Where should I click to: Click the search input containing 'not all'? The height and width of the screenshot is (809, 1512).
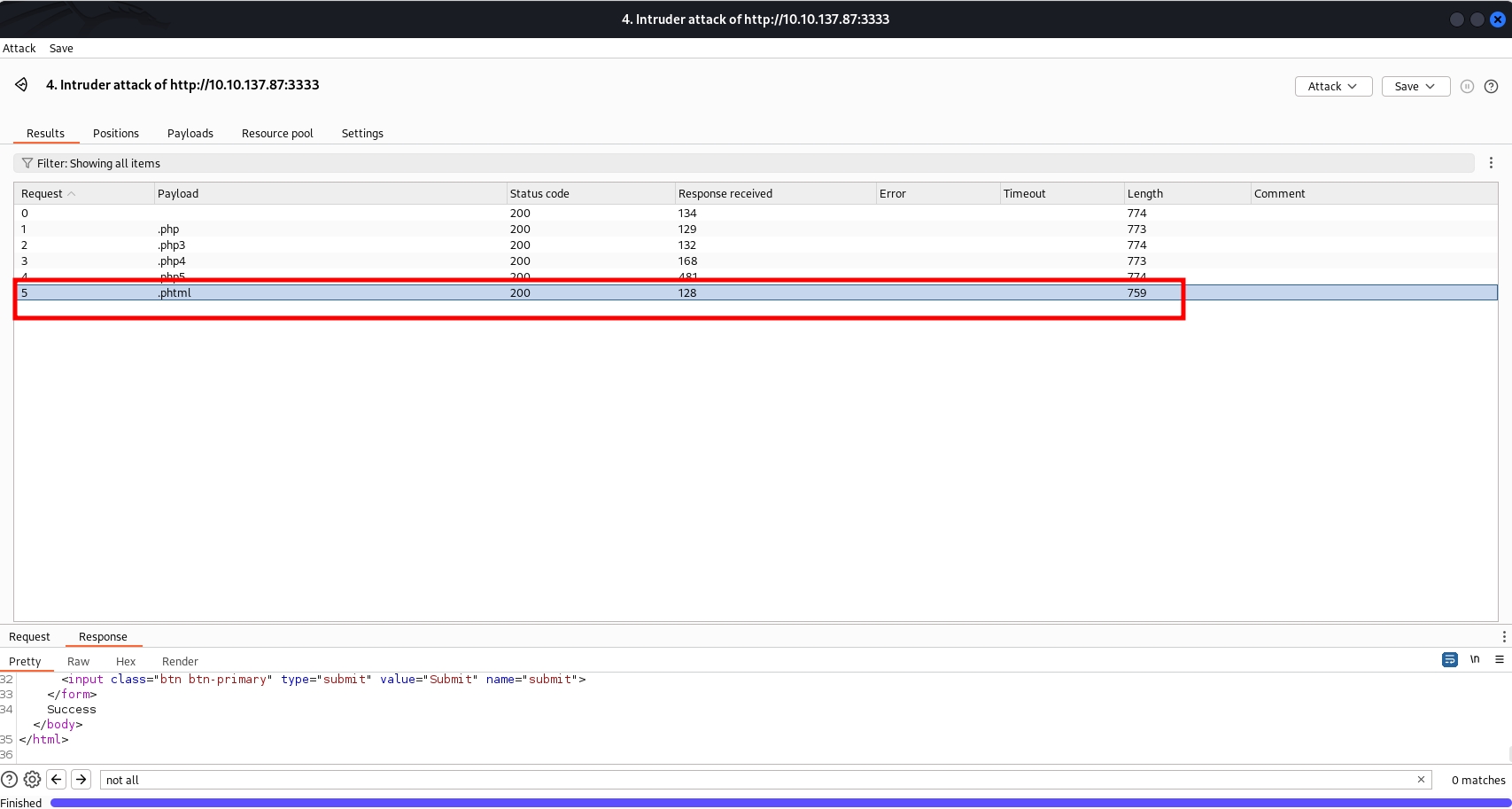(753, 781)
